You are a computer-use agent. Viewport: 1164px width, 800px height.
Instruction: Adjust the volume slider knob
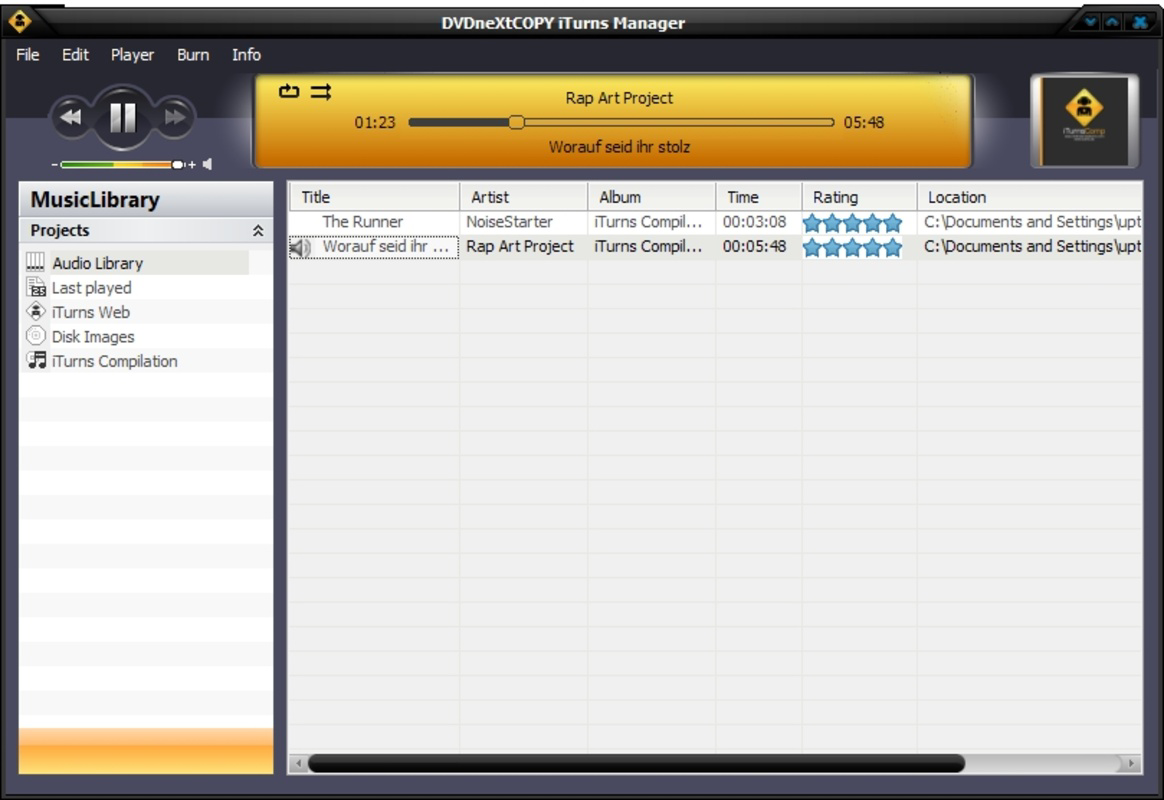pos(177,165)
